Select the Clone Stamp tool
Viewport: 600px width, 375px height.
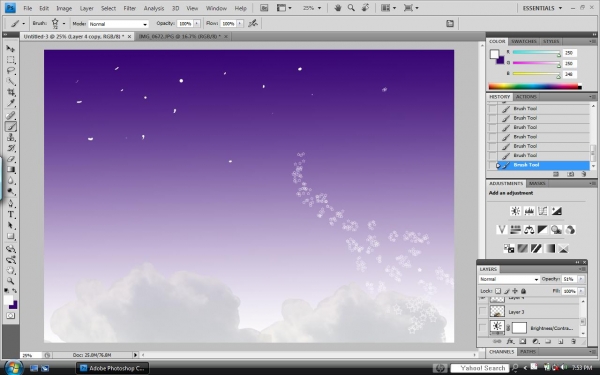11,137
